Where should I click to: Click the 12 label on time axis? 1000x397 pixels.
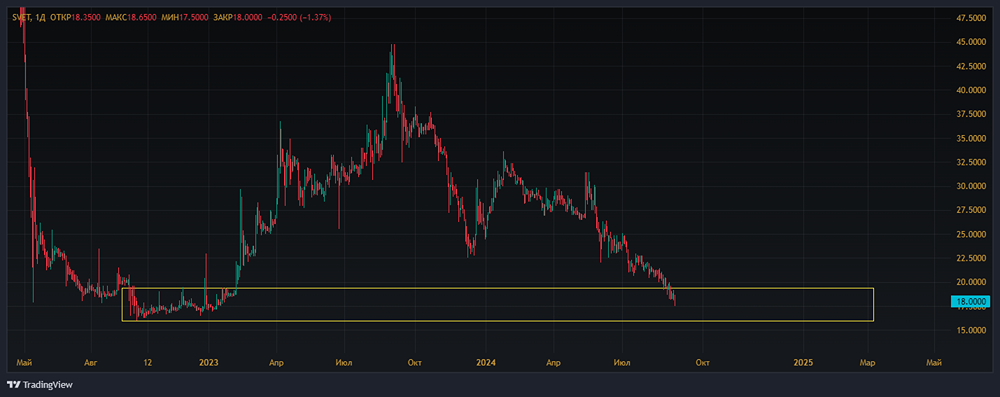point(147,363)
